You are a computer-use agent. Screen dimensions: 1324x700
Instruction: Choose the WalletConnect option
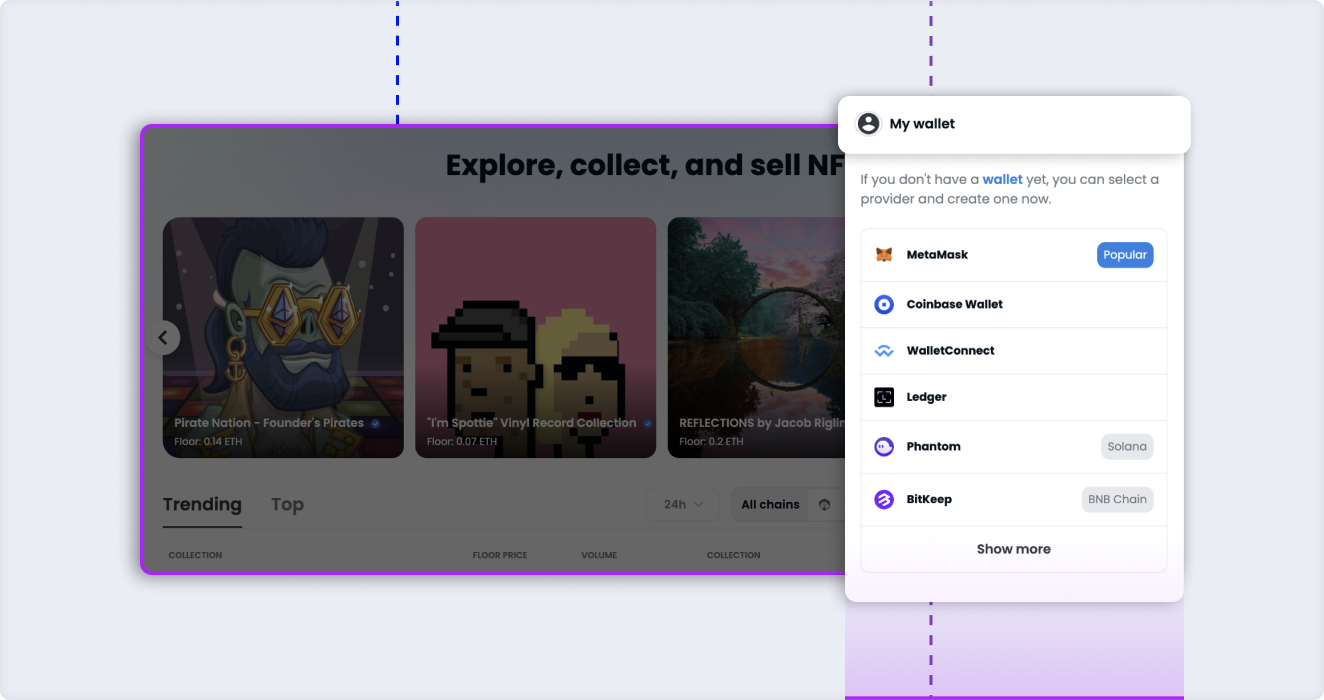click(x=1014, y=351)
